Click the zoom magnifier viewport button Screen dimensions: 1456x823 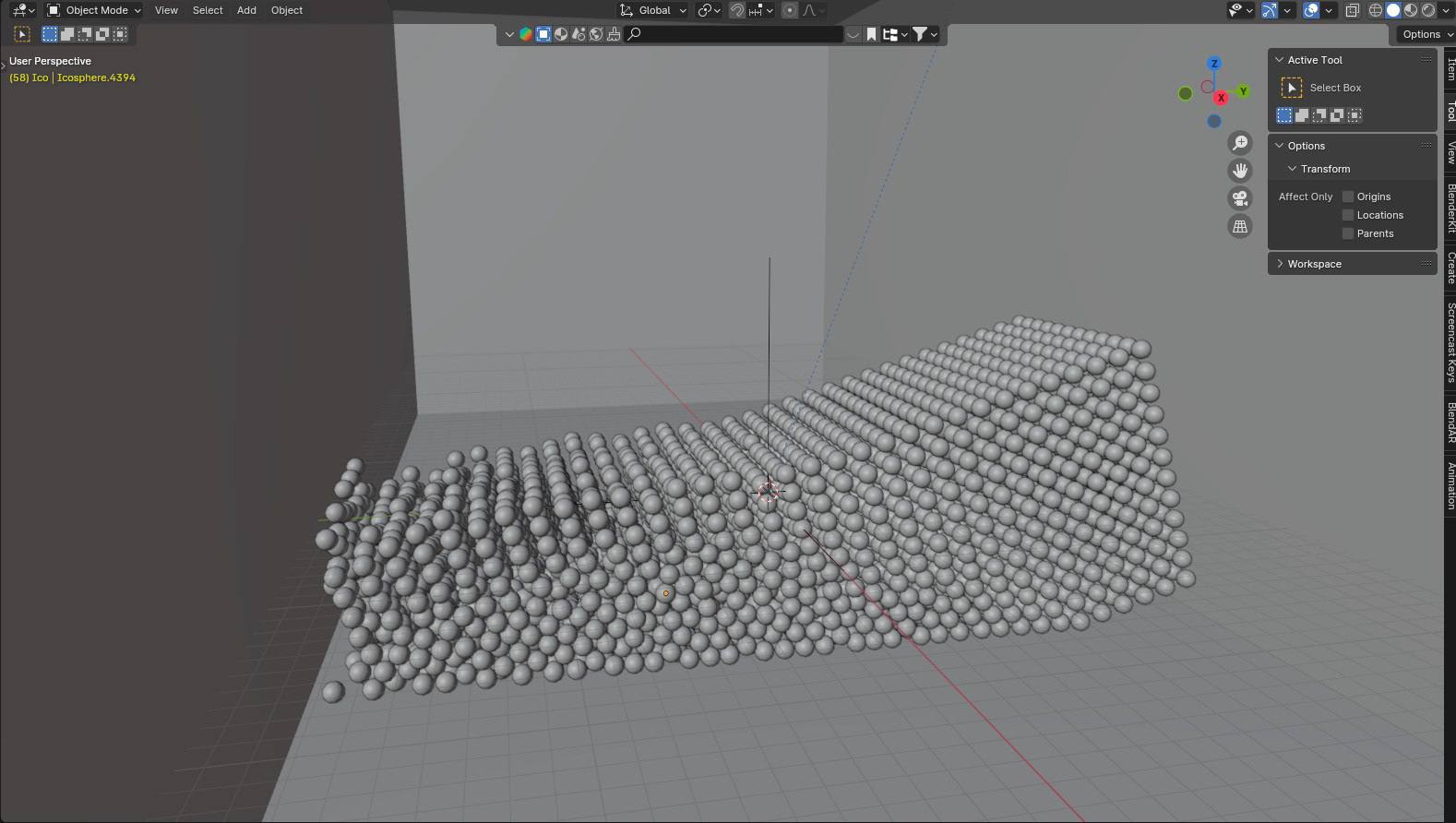point(1240,143)
